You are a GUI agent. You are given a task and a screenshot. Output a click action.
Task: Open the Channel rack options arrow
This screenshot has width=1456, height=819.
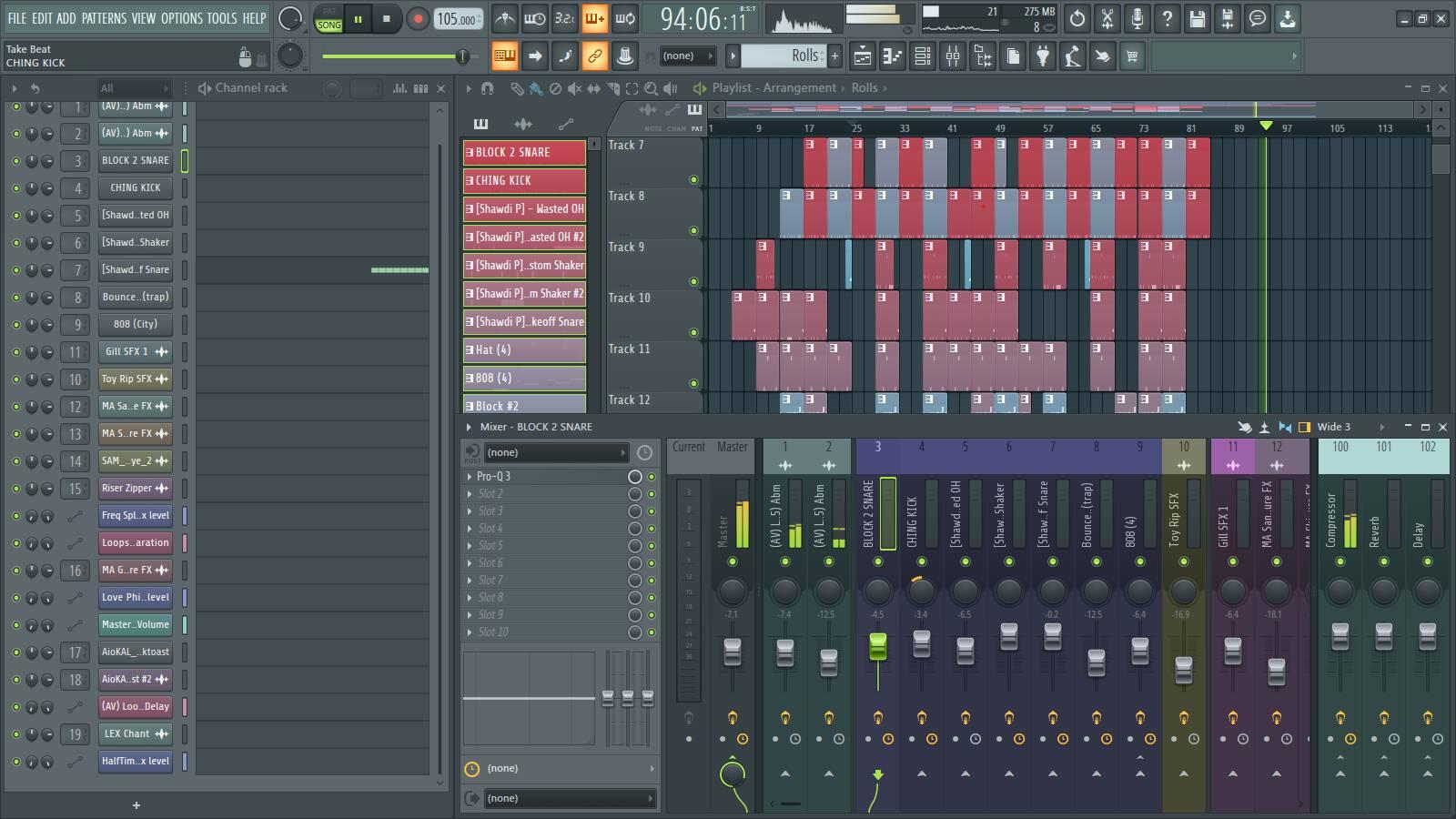click(14, 88)
